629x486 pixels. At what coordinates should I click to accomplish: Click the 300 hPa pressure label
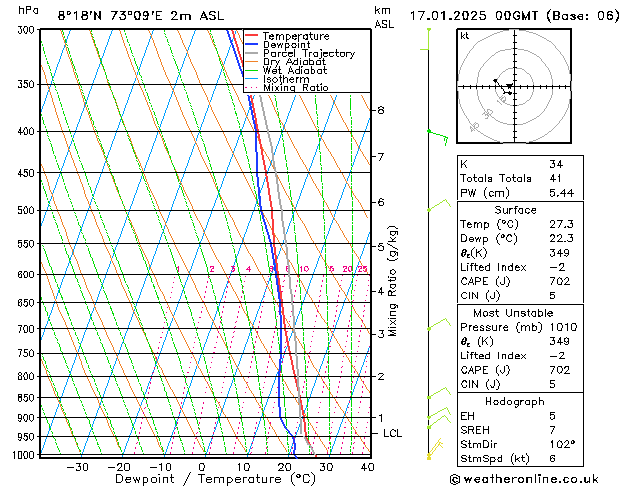point(28,30)
